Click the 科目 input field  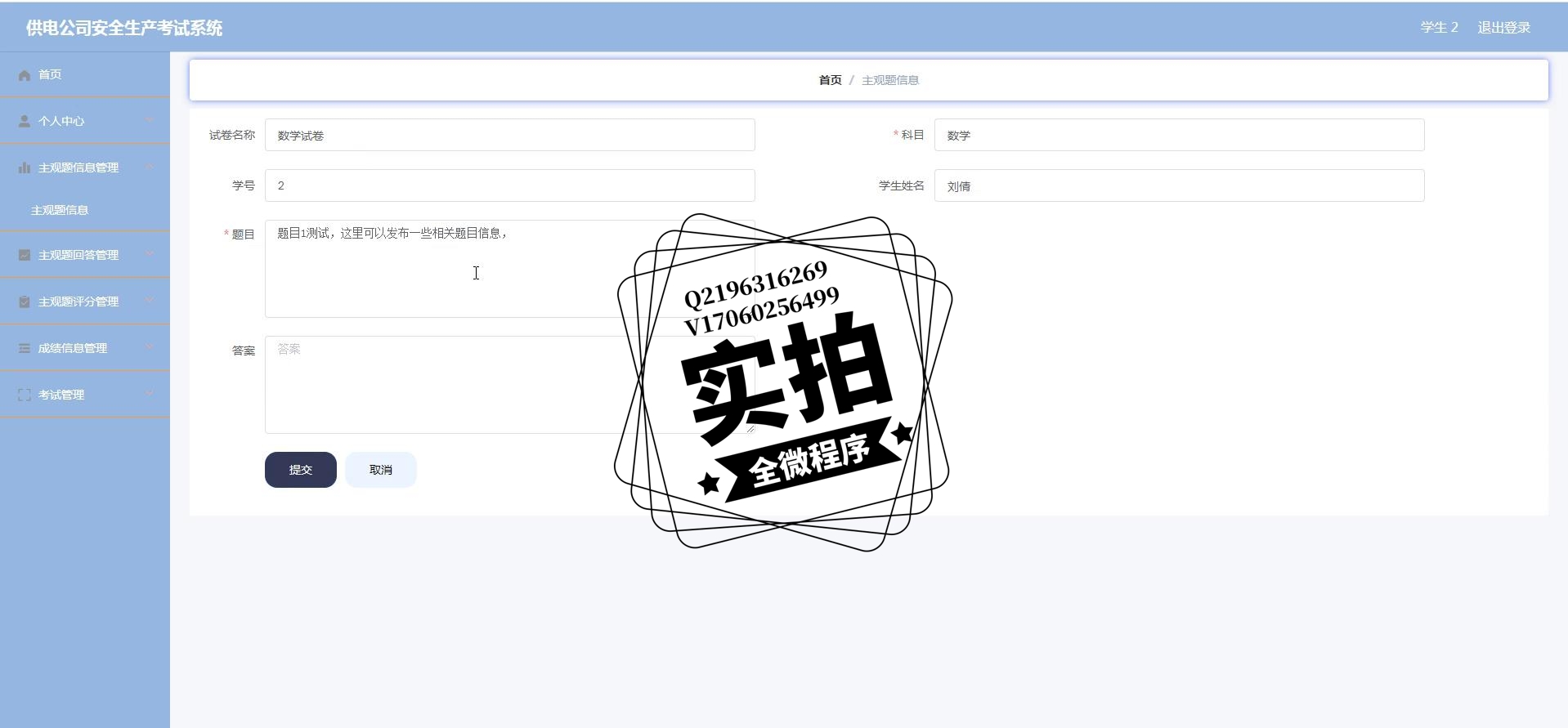(x=1180, y=135)
